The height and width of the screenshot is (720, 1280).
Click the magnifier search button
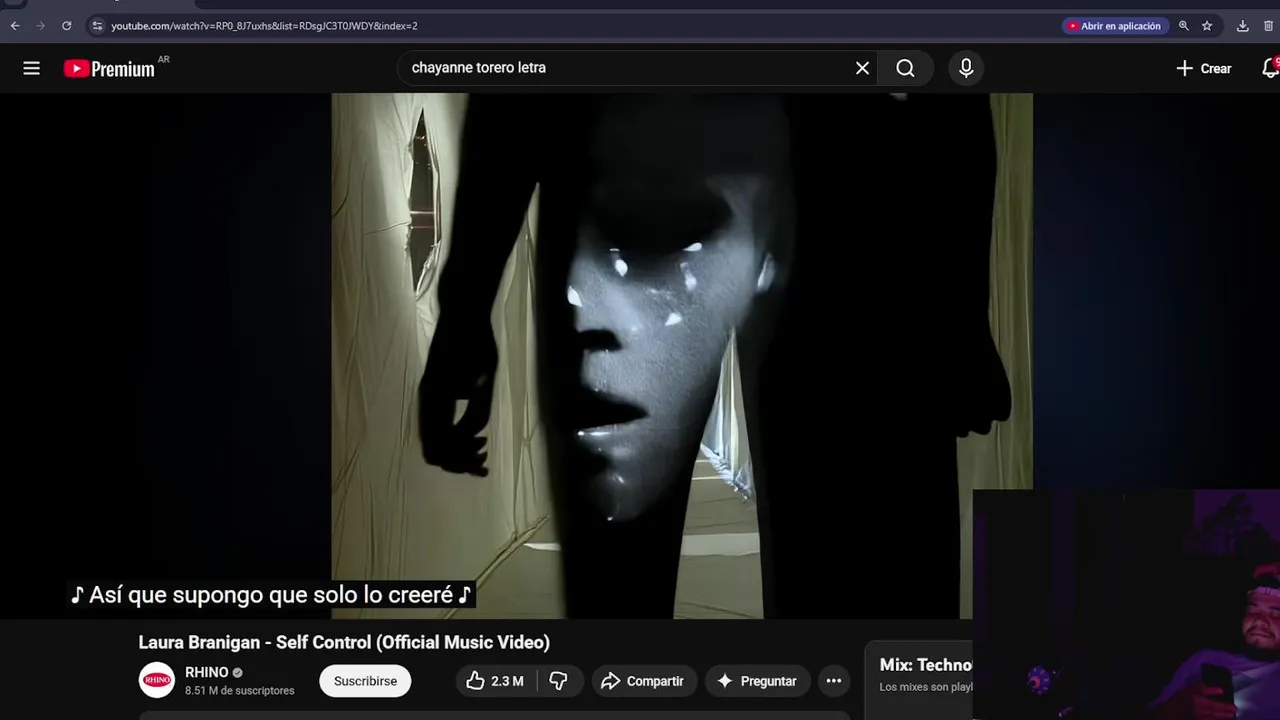[905, 68]
